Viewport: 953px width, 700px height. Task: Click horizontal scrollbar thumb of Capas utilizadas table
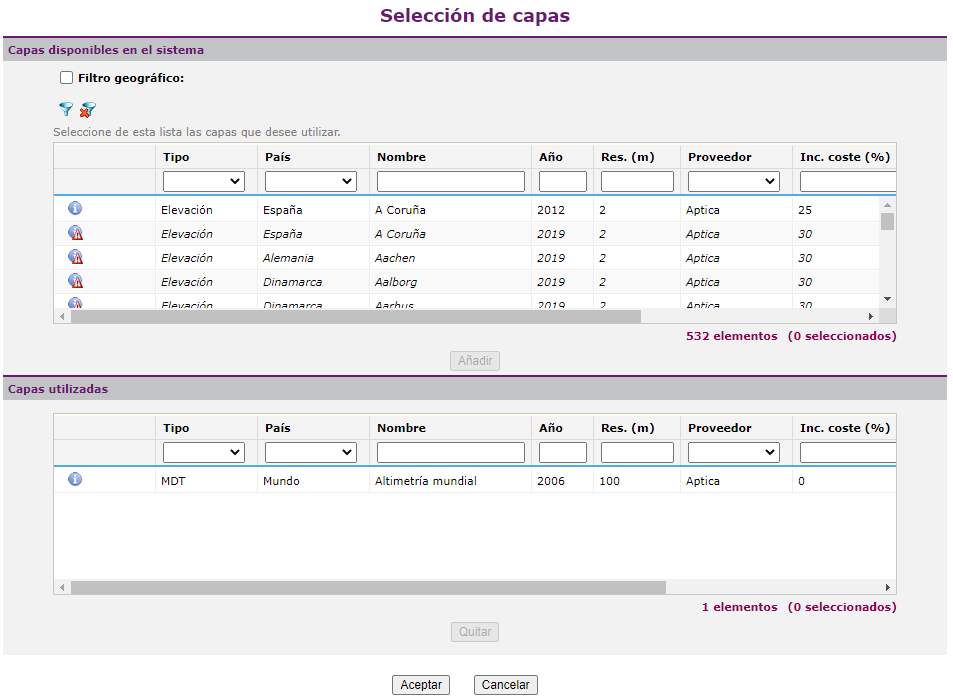pyautogui.click(x=368, y=588)
